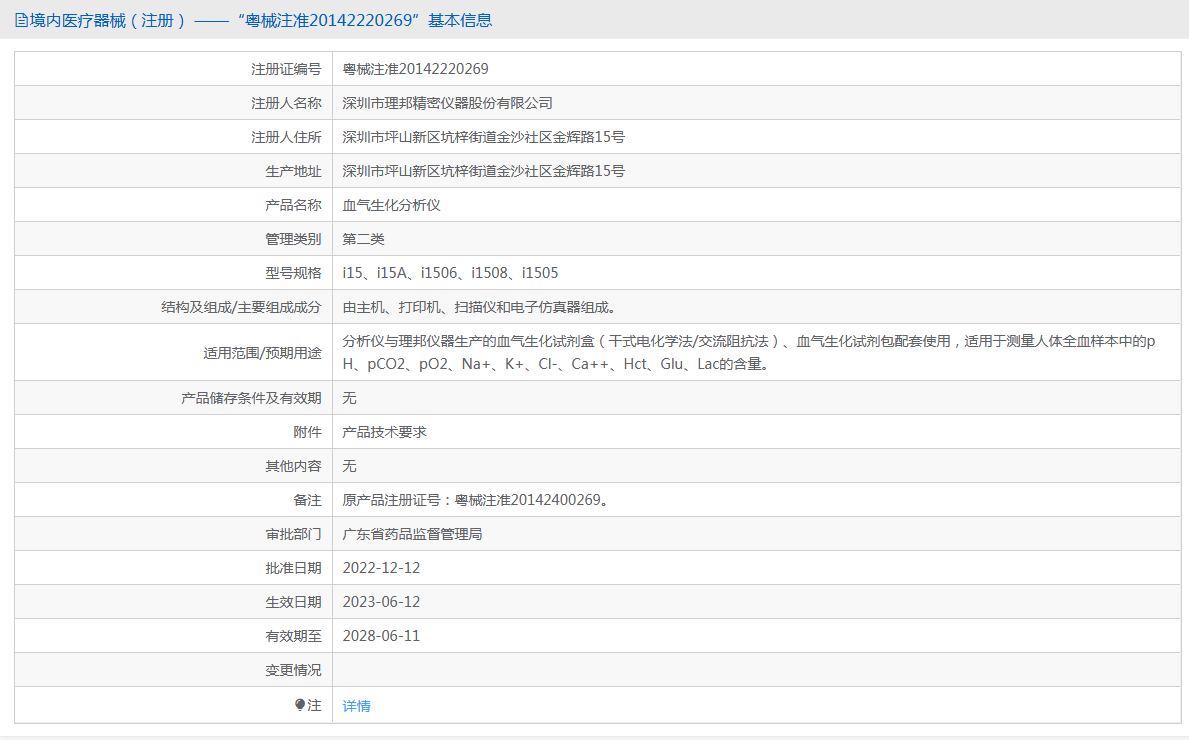Select expiry date 2028-06-11
The height and width of the screenshot is (740, 1189).
point(381,636)
